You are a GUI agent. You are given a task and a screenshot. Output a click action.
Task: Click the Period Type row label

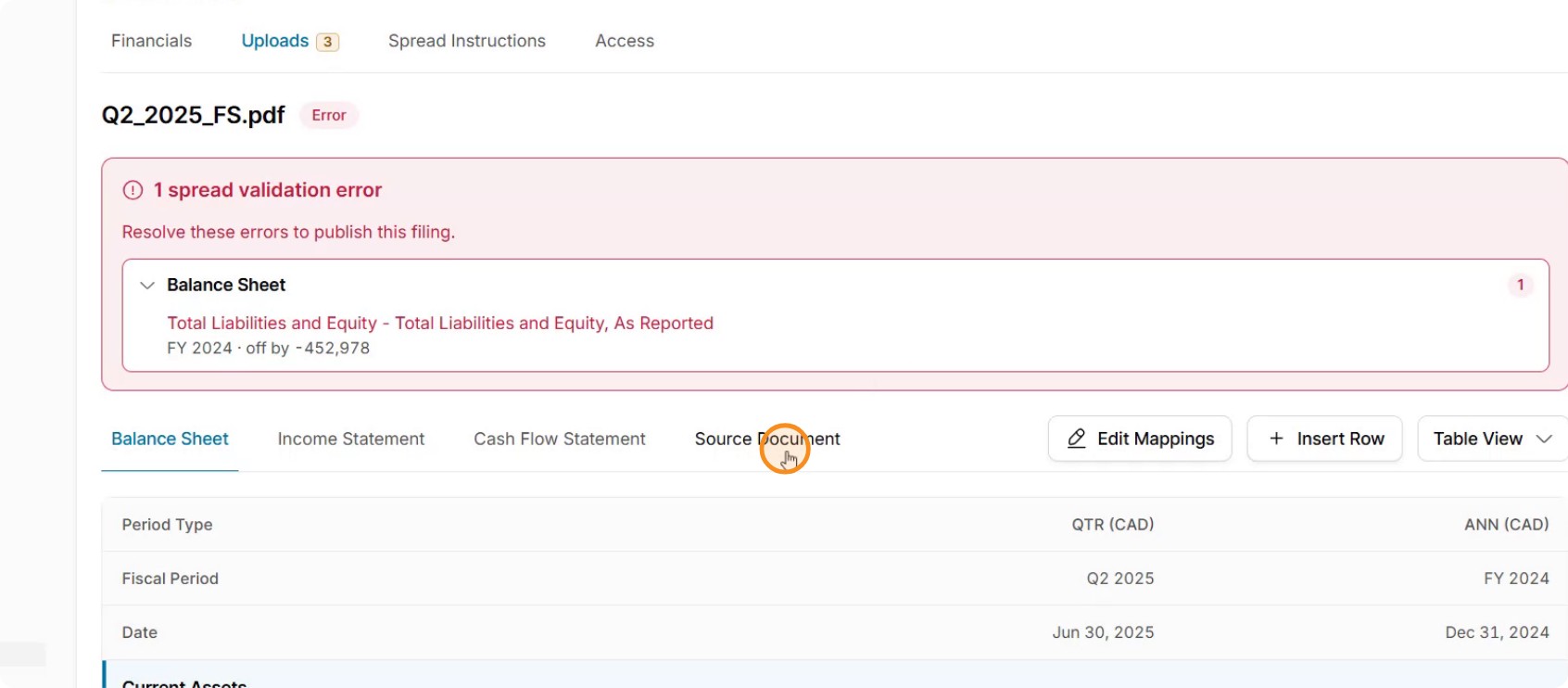point(167,524)
